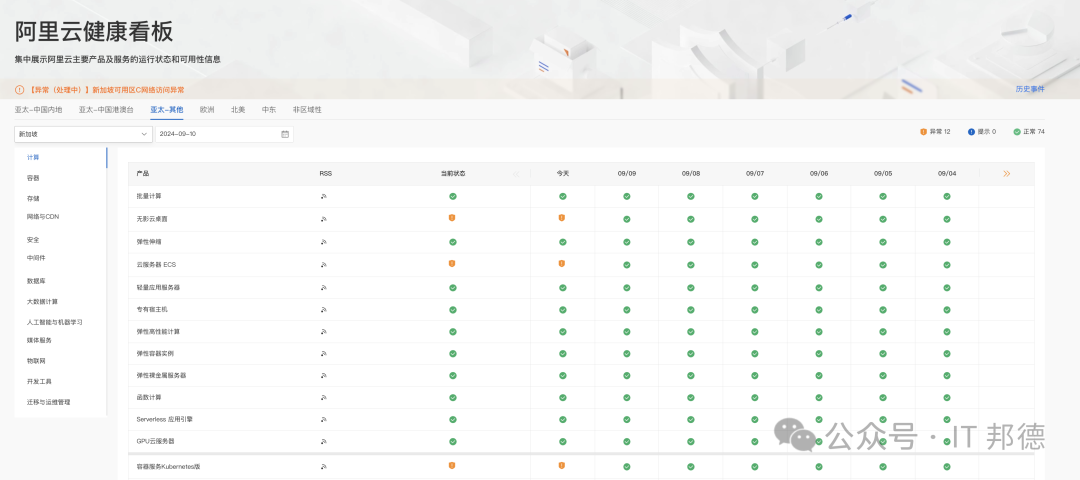1080x480 pixels.
Task: Switch to 亚太-中国港澳台 tab
Action: (106, 109)
